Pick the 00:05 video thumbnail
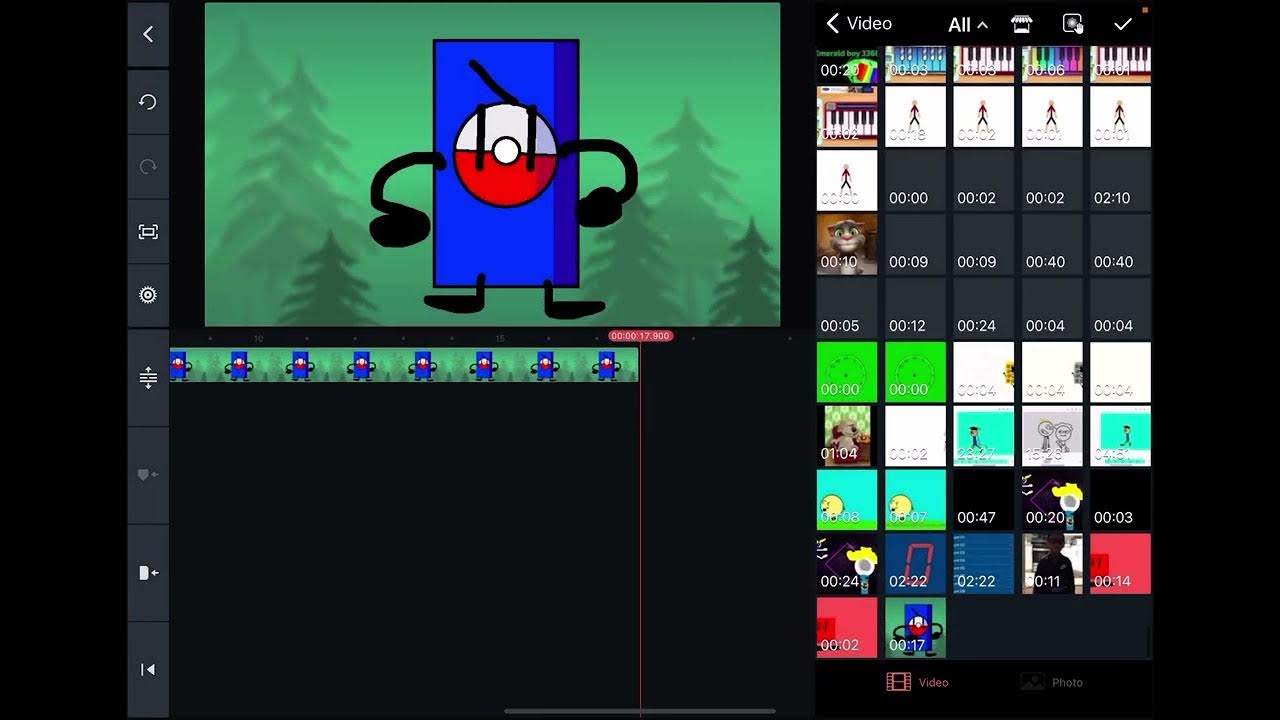Image resolution: width=1280 pixels, height=720 pixels. click(847, 308)
